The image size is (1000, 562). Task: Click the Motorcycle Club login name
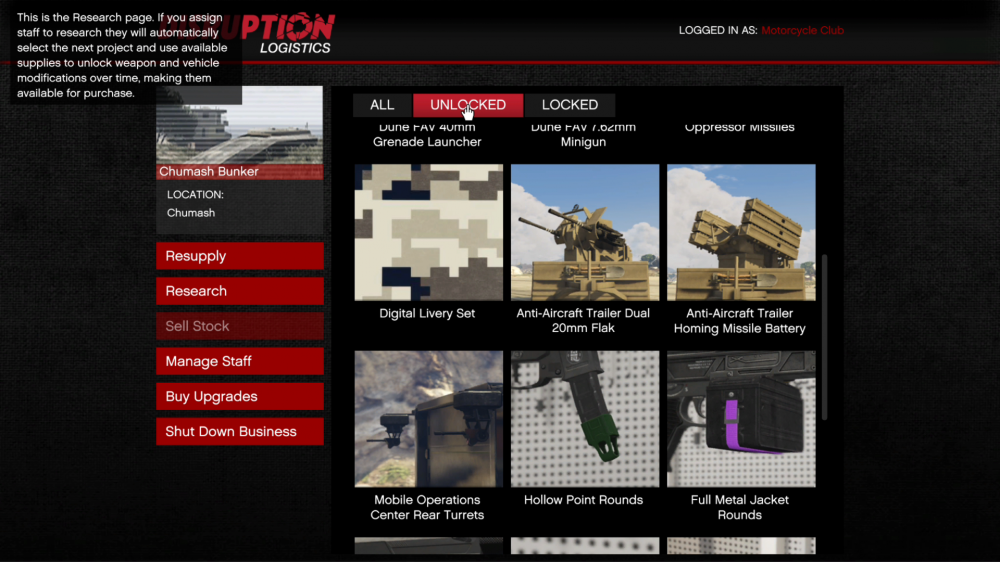coord(802,31)
